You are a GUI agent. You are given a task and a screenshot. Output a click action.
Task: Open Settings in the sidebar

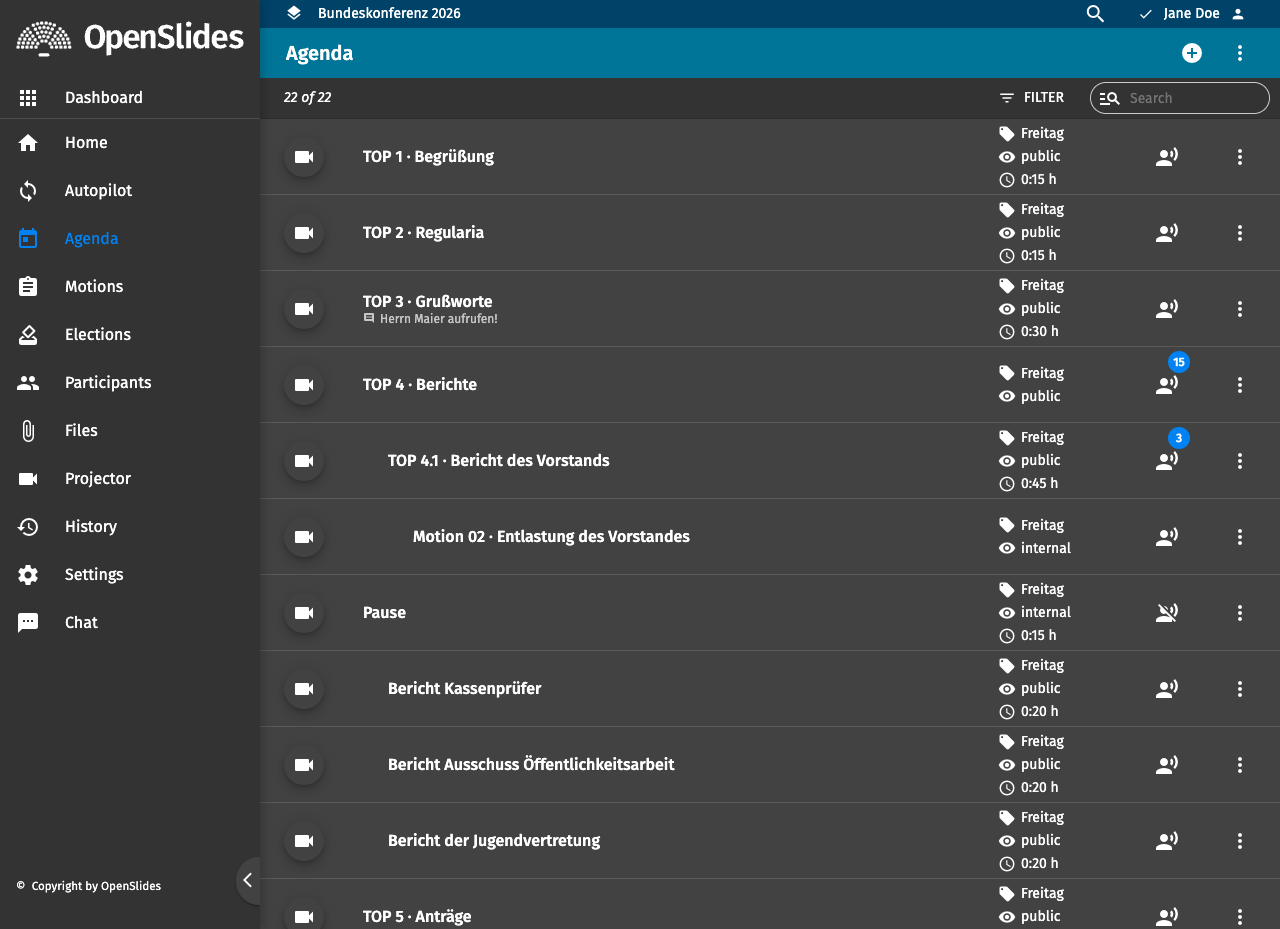[x=130, y=575]
